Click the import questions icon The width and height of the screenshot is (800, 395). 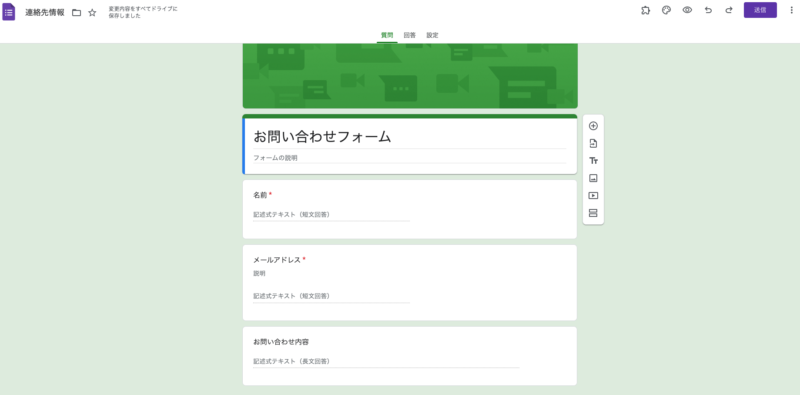pyautogui.click(x=593, y=143)
